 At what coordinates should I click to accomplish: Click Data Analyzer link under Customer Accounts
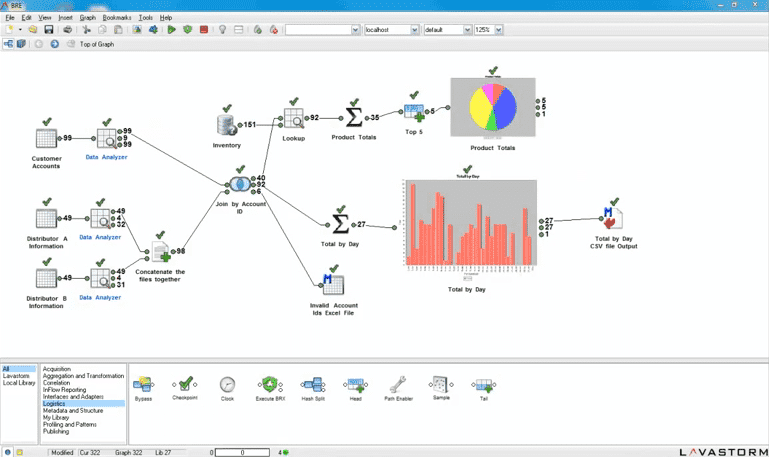click(x=106, y=157)
